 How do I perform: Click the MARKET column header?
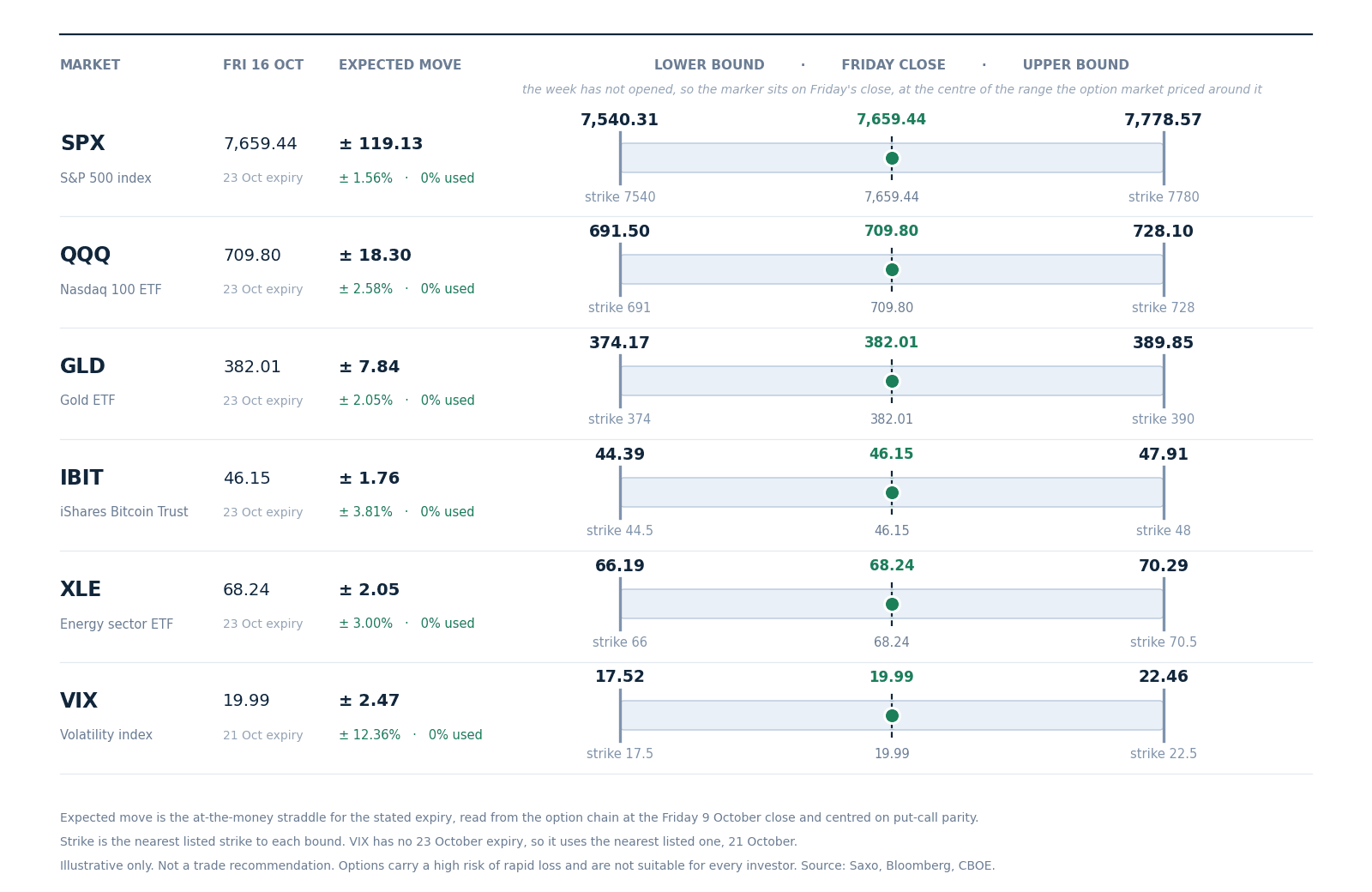(90, 65)
